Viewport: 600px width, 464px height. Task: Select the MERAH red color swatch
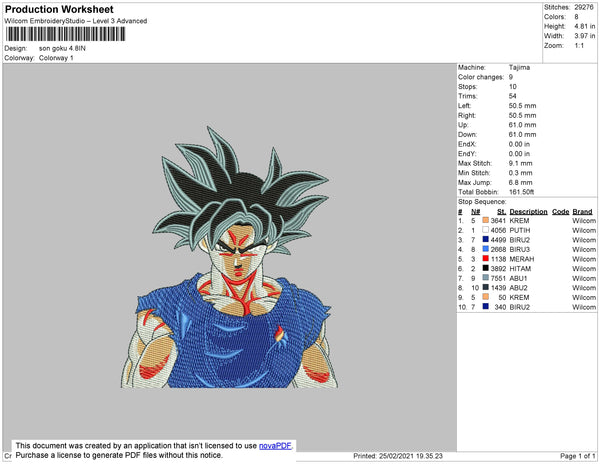(x=486, y=259)
